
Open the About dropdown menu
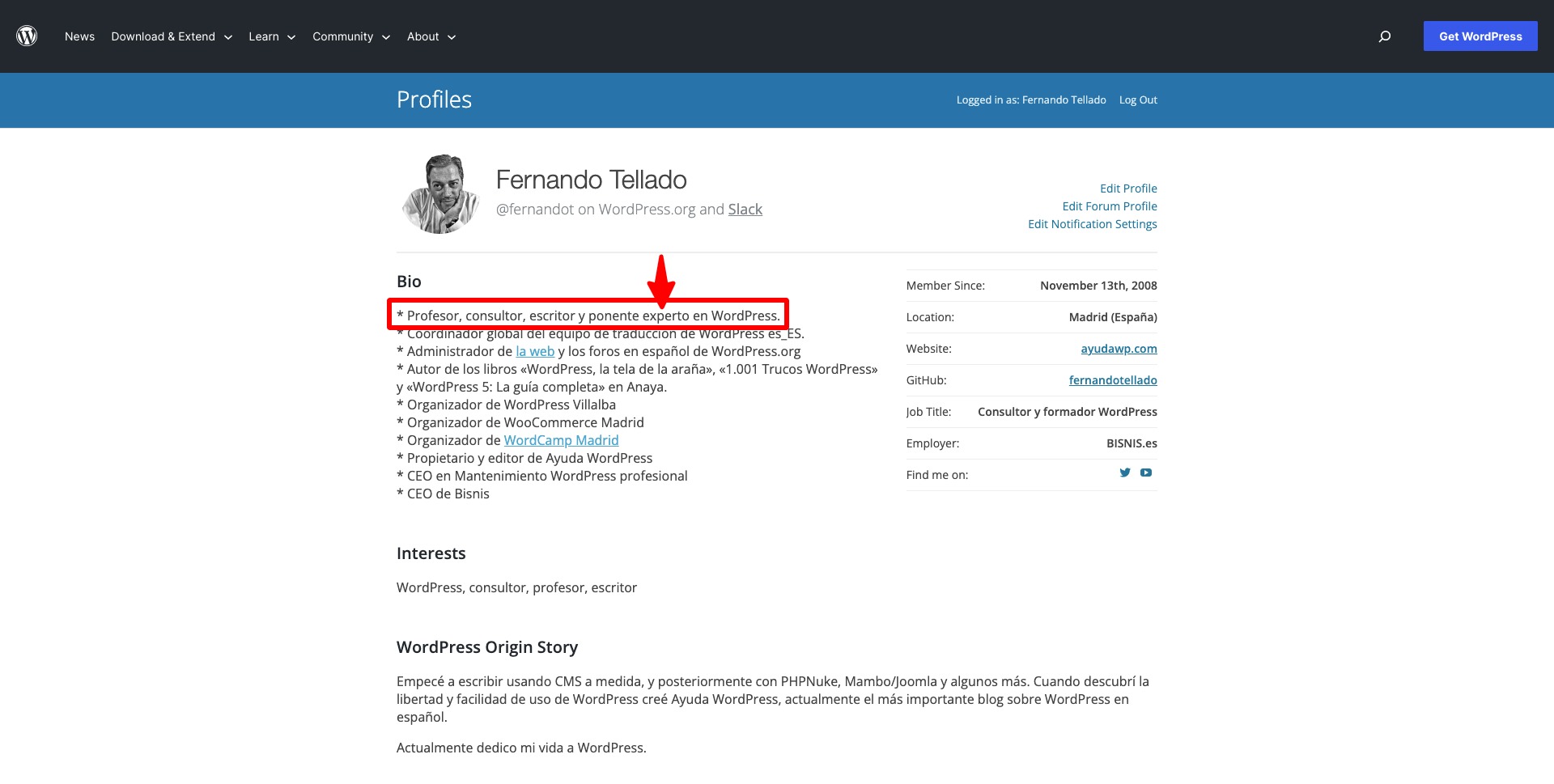pyautogui.click(x=431, y=36)
